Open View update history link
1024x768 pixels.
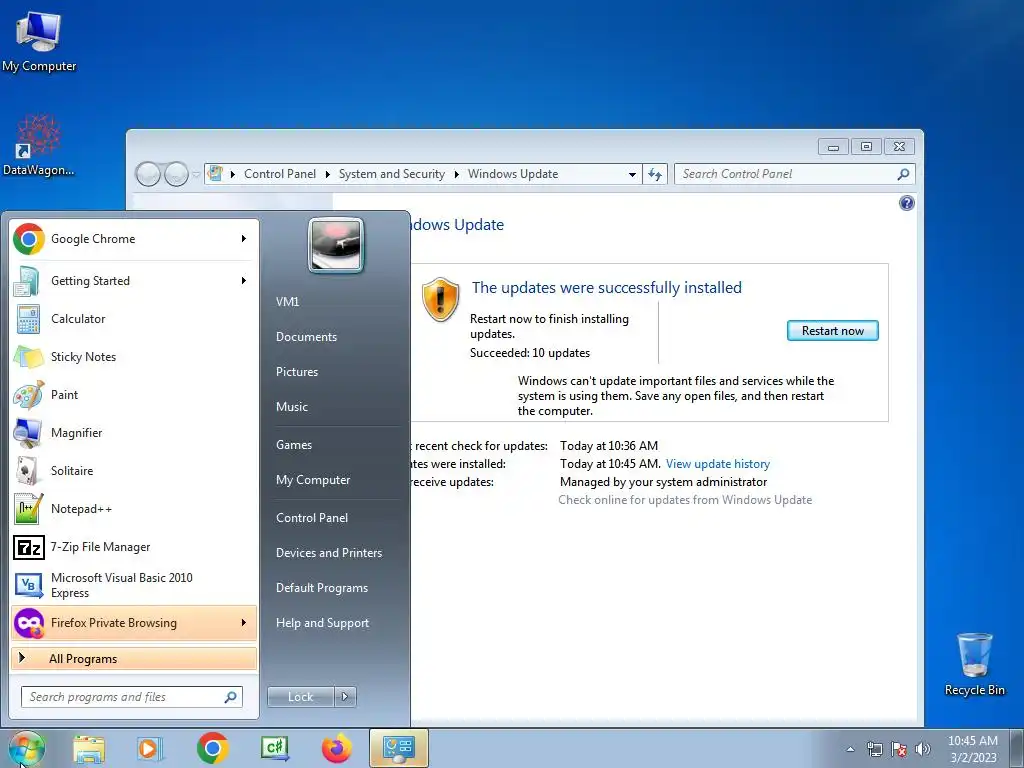pos(718,464)
